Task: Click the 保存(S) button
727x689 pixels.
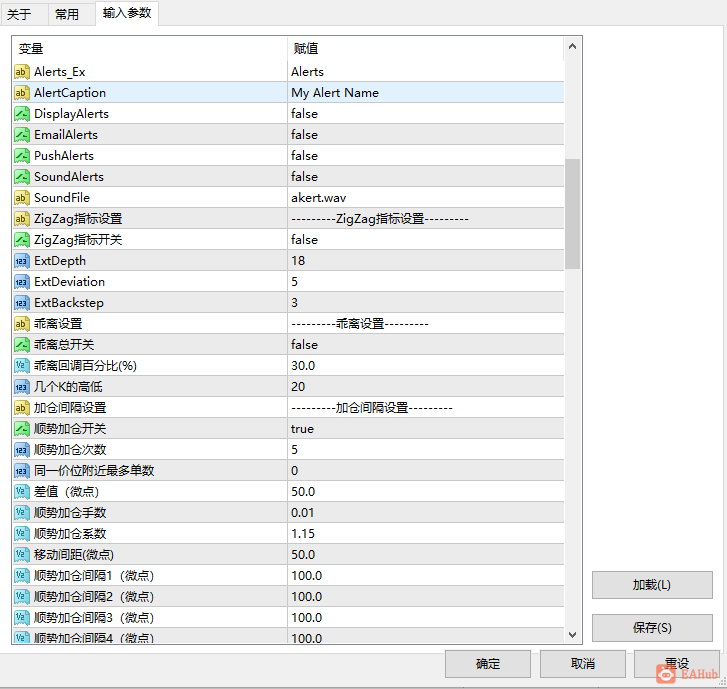Action: (652, 628)
